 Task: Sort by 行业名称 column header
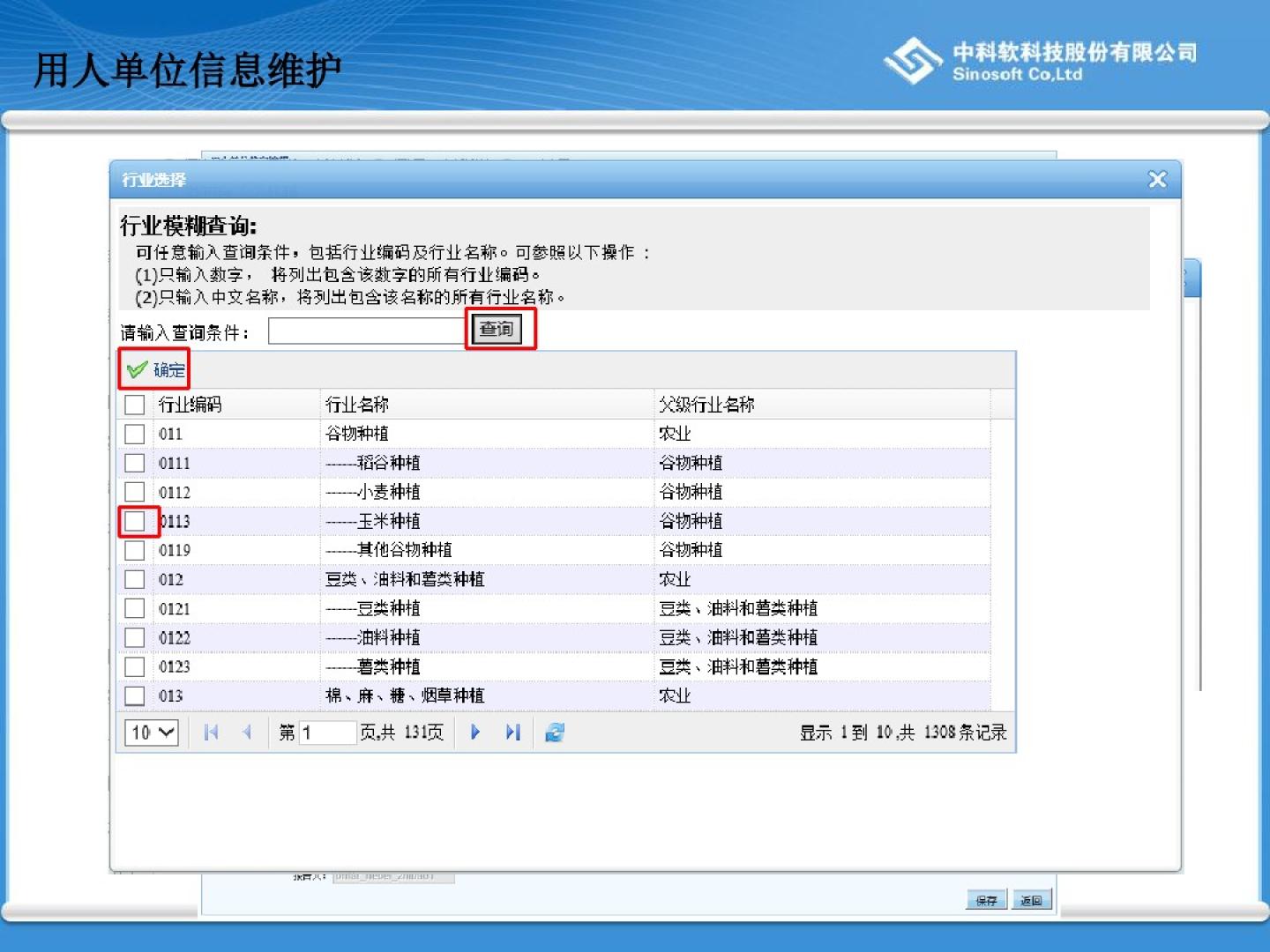click(x=357, y=405)
